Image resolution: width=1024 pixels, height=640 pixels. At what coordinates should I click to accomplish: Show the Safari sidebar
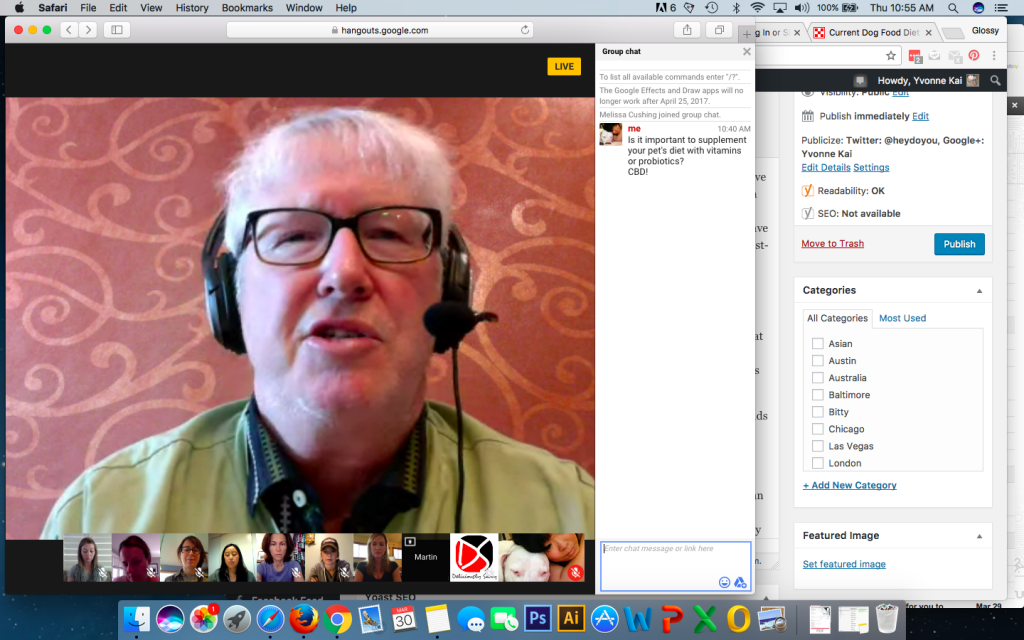(117, 30)
